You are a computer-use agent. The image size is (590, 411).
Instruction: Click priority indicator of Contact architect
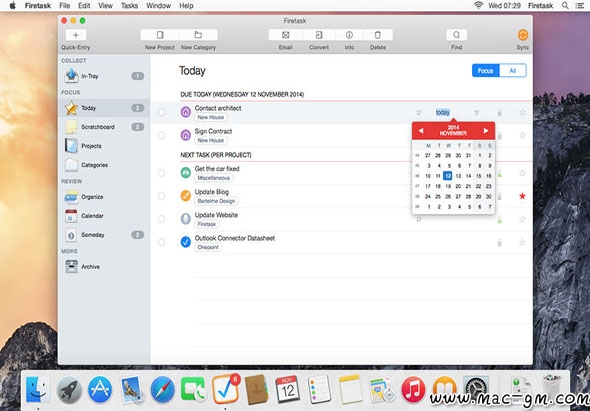tap(500, 112)
